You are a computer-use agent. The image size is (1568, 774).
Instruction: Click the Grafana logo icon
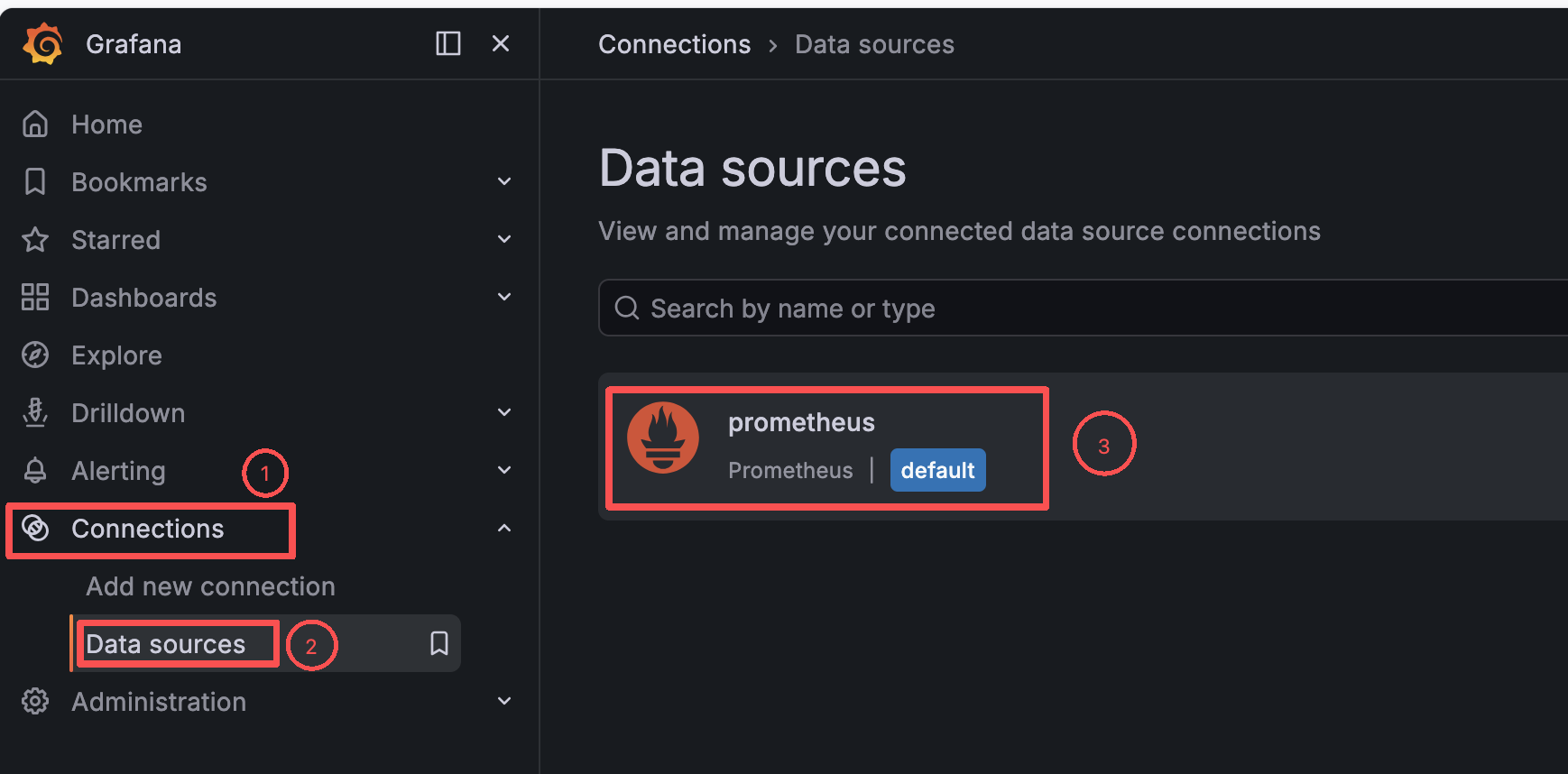point(43,44)
